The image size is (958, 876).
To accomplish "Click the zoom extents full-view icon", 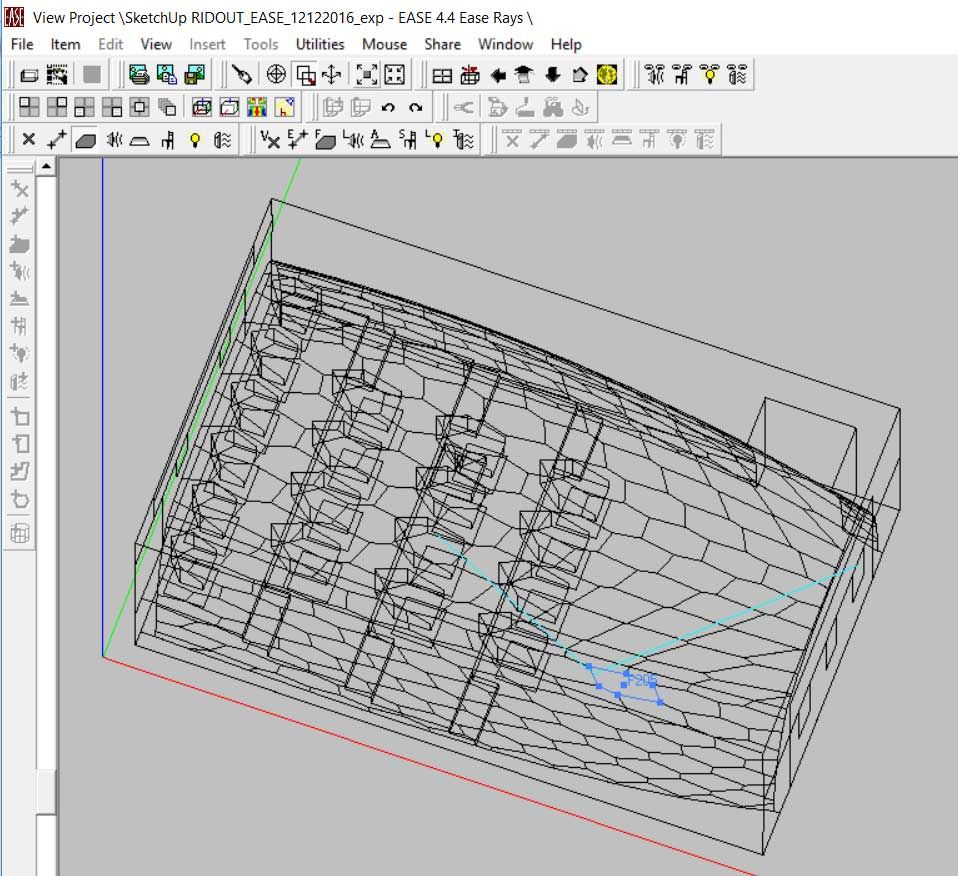I will pyautogui.click(x=394, y=75).
